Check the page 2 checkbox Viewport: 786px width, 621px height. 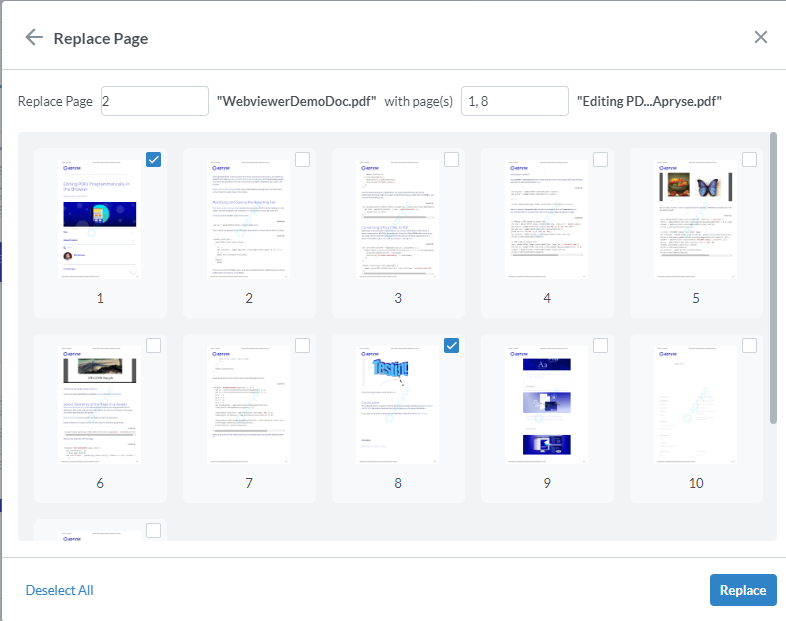[302, 159]
